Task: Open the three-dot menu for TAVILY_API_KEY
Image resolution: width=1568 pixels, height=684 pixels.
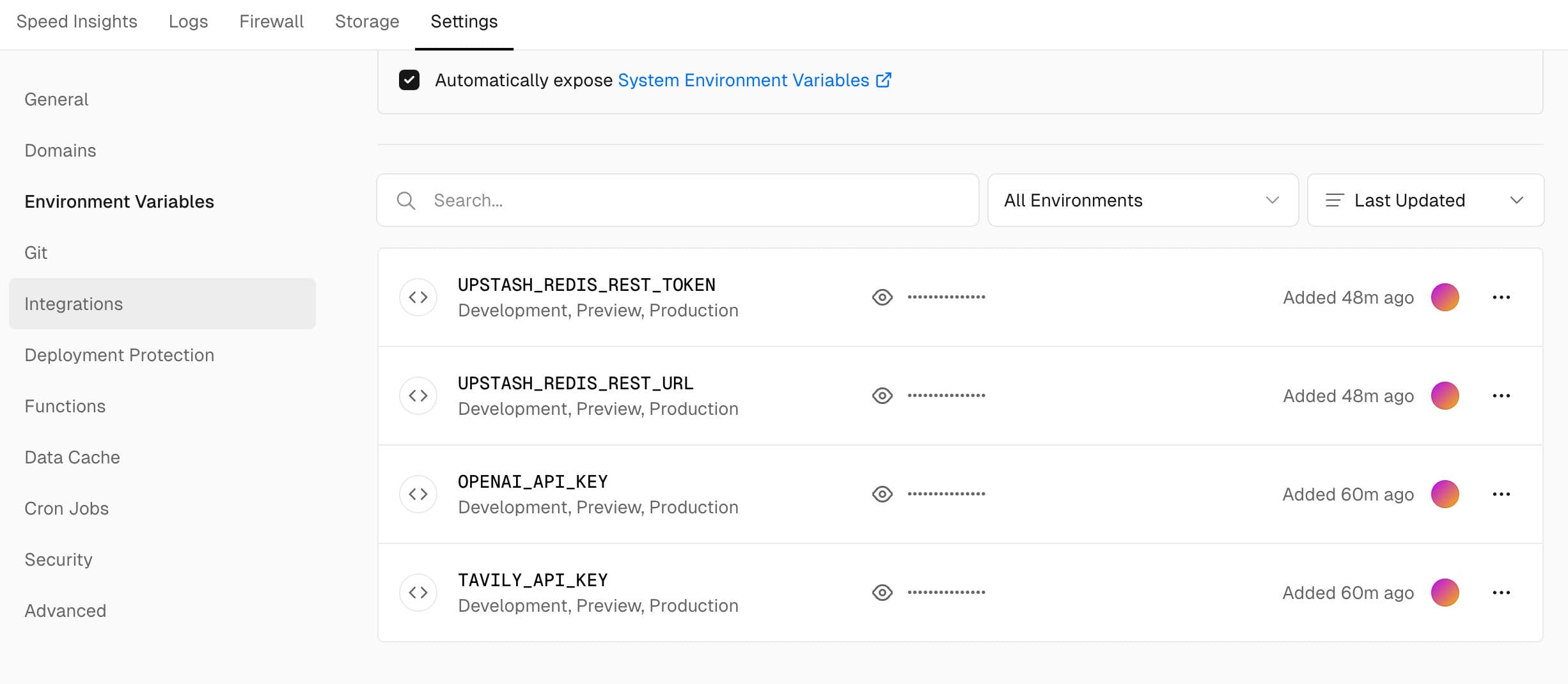Action: pos(1501,593)
